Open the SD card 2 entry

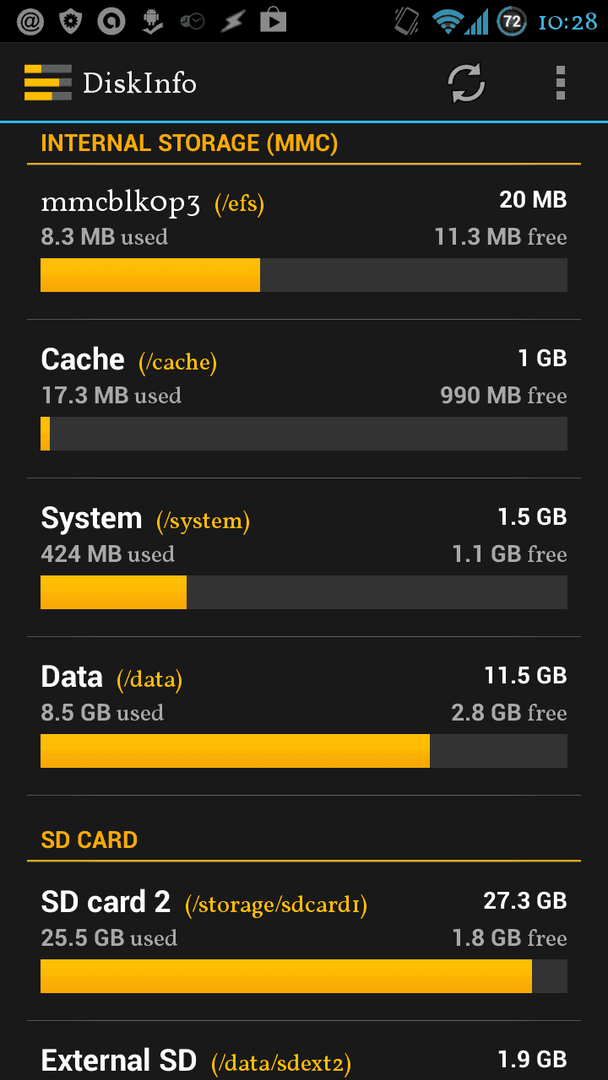tap(304, 942)
